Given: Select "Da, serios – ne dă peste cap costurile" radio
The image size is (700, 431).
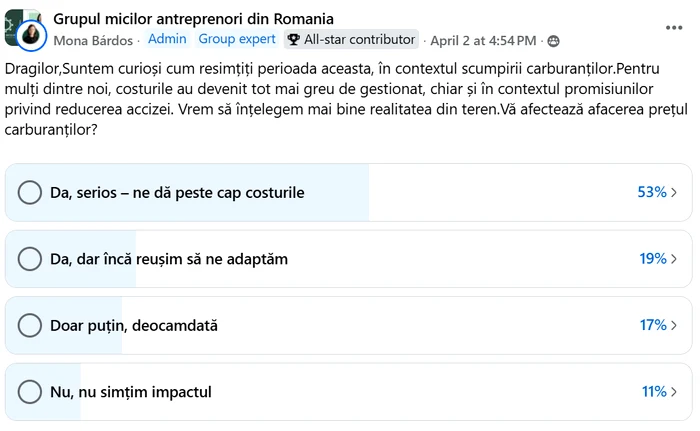Looking at the screenshot, I should (30, 192).
